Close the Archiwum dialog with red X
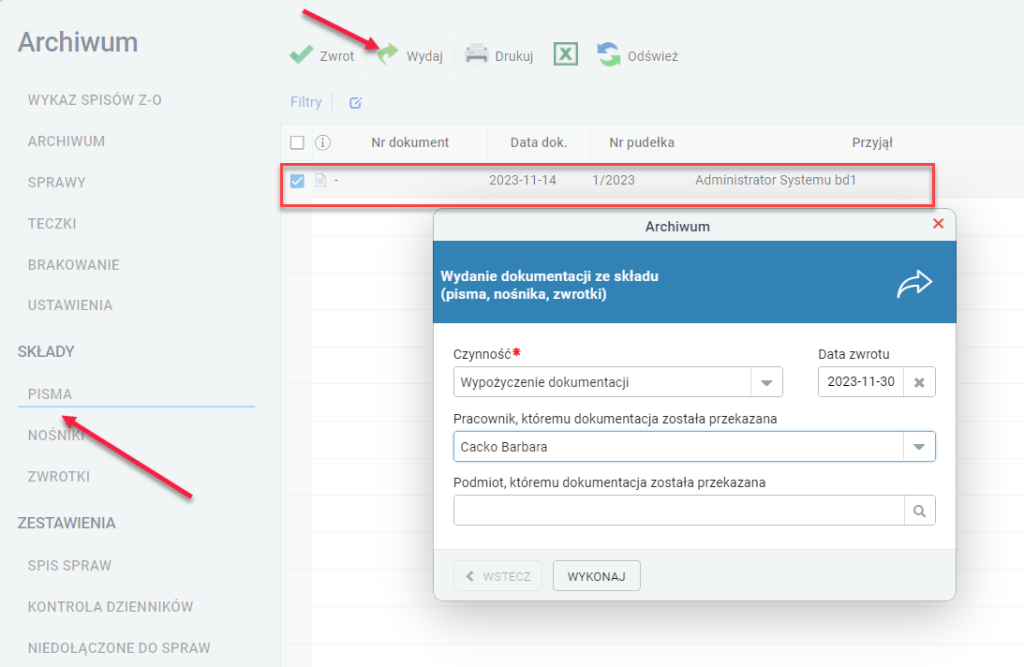The height and width of the screenshot is (667, 1024). coord(938,224)
